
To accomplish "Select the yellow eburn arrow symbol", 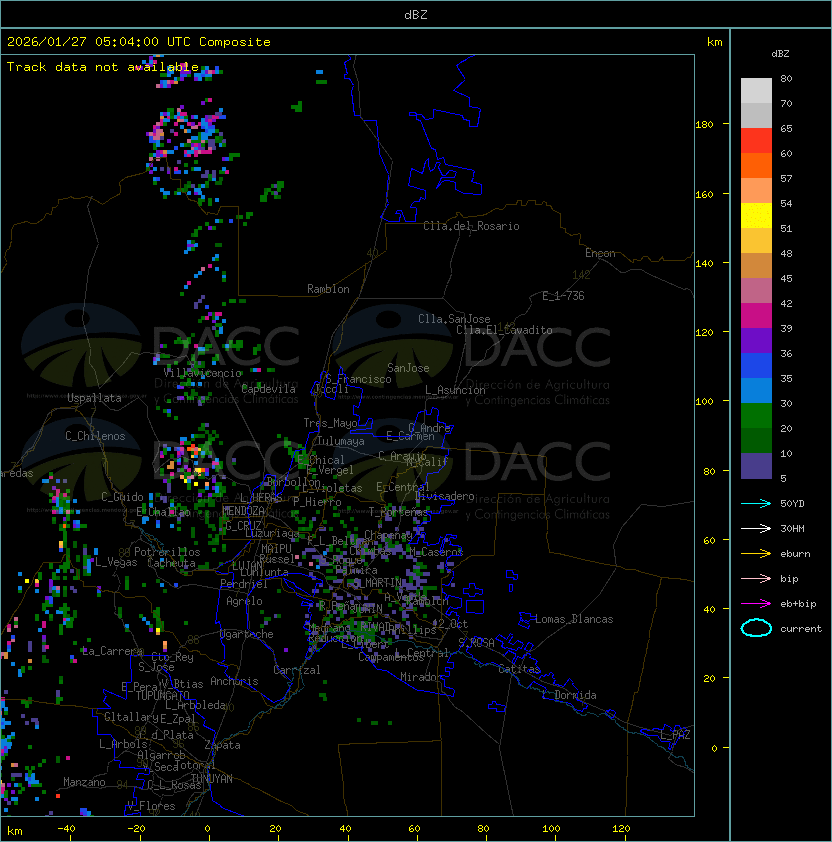I will pyautogui.click(x=756, y=553).
